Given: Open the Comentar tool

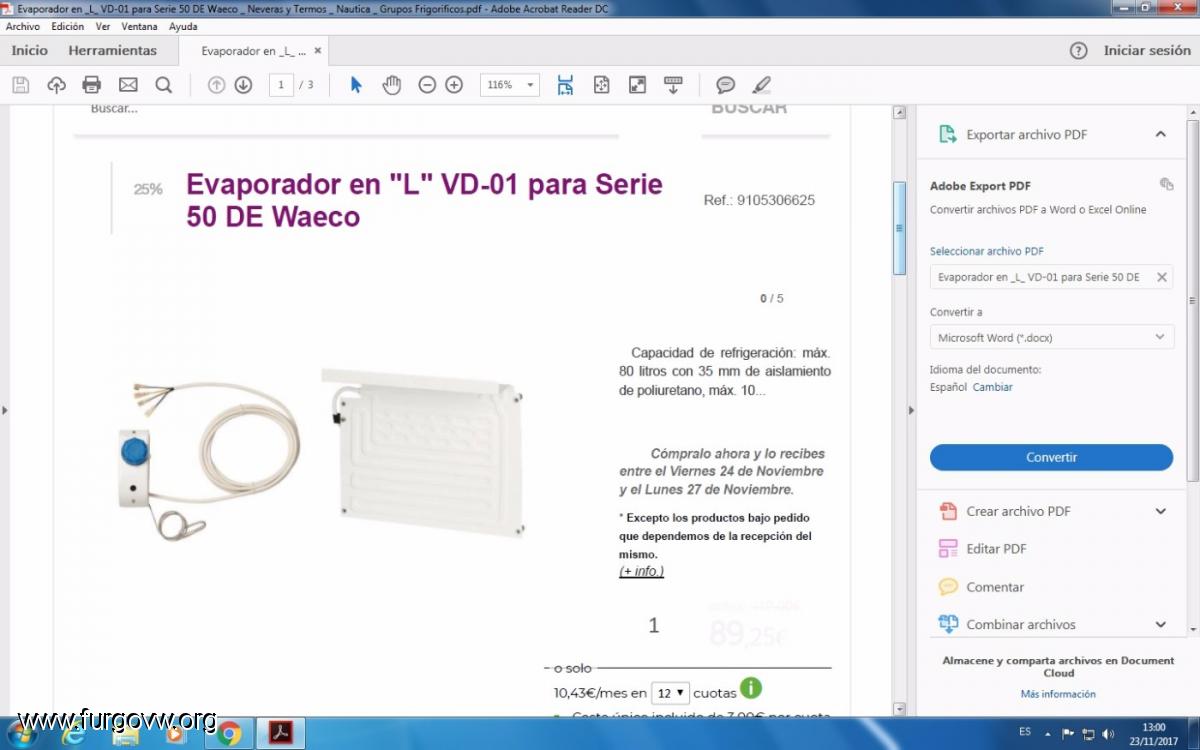Looking at the screenshot, I should 995,587.
